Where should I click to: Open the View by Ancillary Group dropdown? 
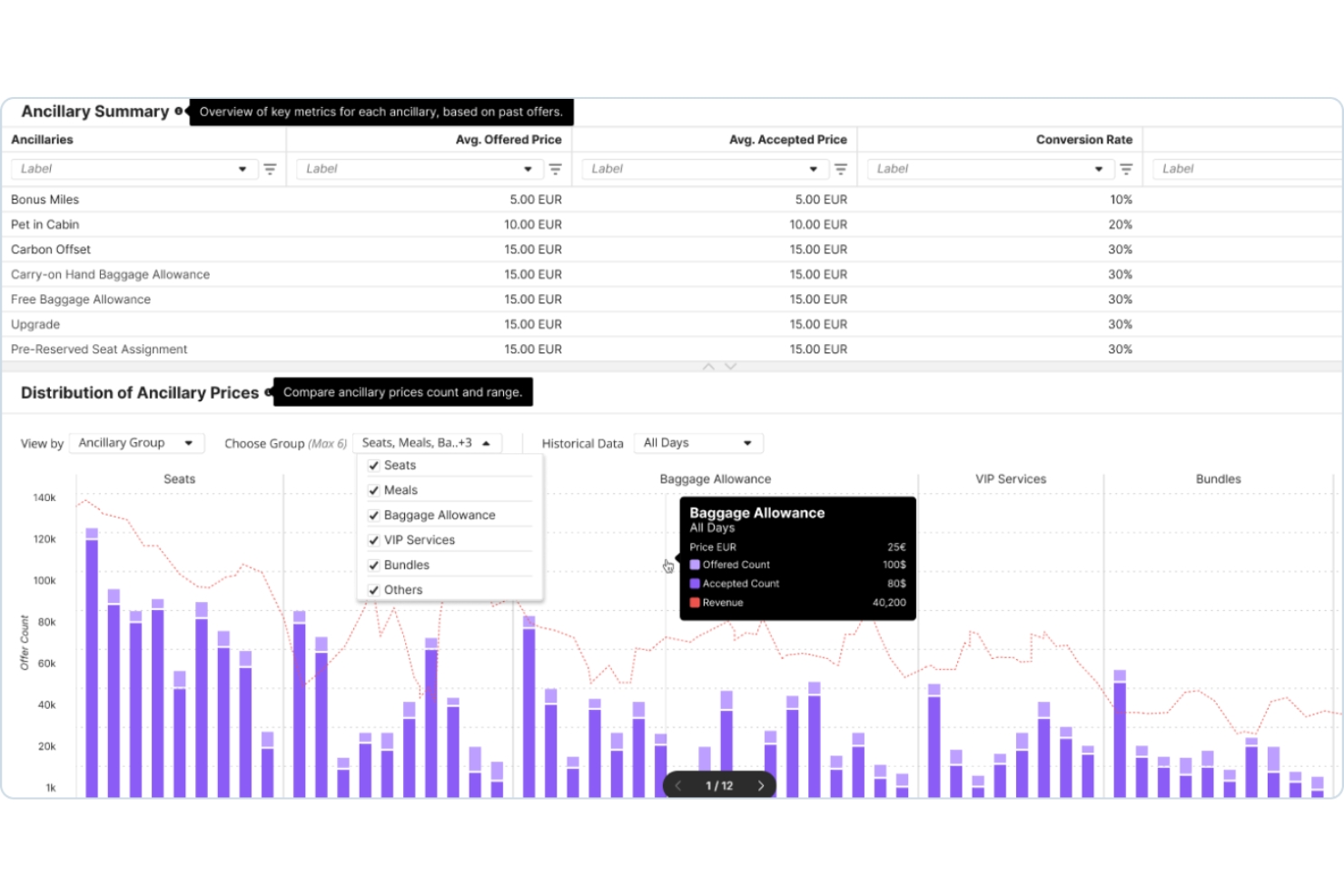[x=136, y=443]
